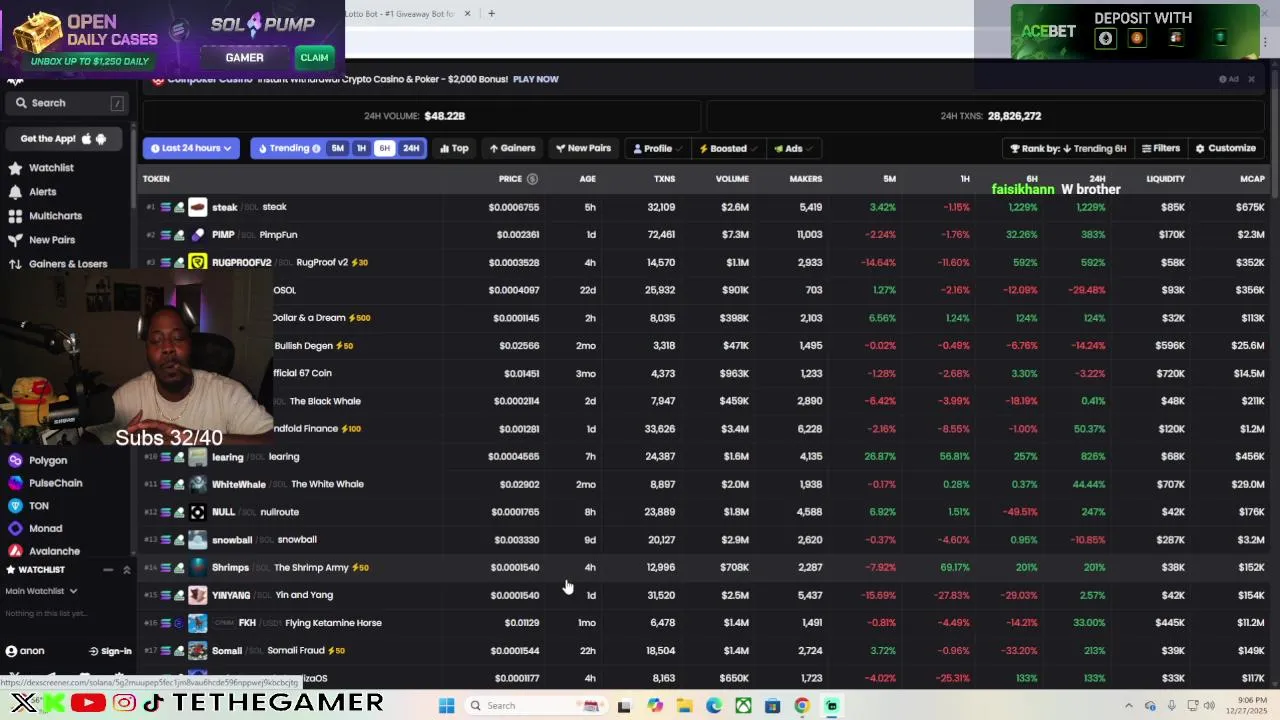Open New Pairs sprout icon in sidebar

click(15, 240)
